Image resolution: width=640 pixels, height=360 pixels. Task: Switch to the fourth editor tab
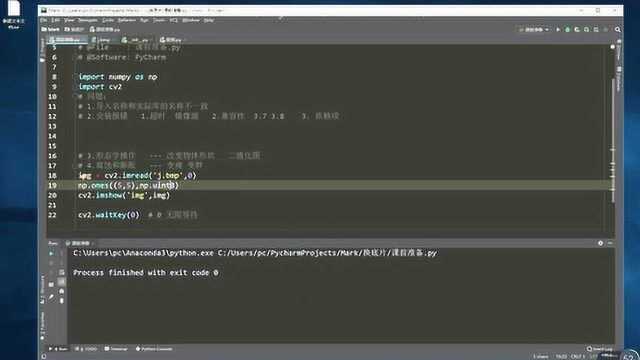click(171, 40)
